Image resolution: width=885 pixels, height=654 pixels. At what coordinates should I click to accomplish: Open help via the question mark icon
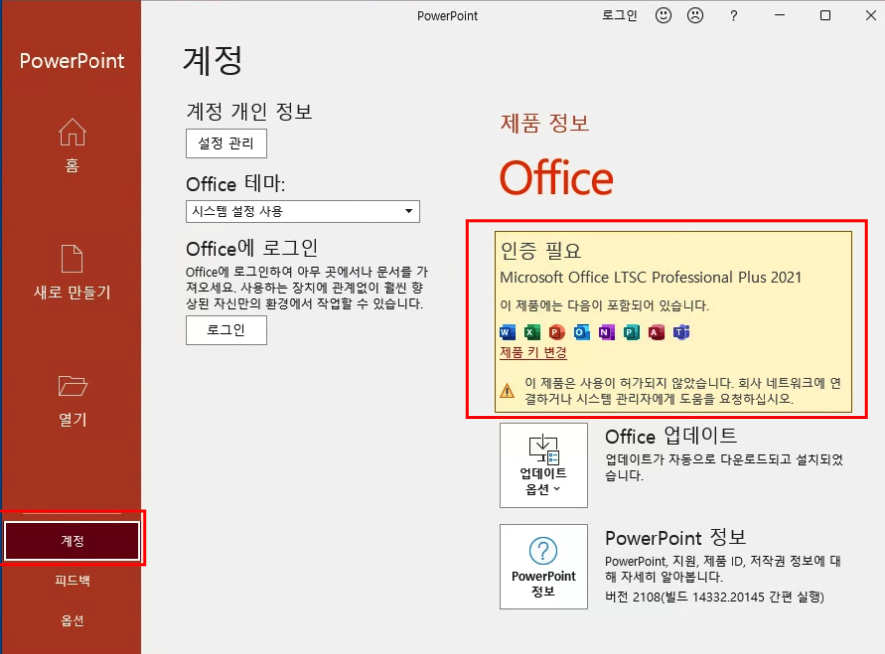(x=733, y=16)
